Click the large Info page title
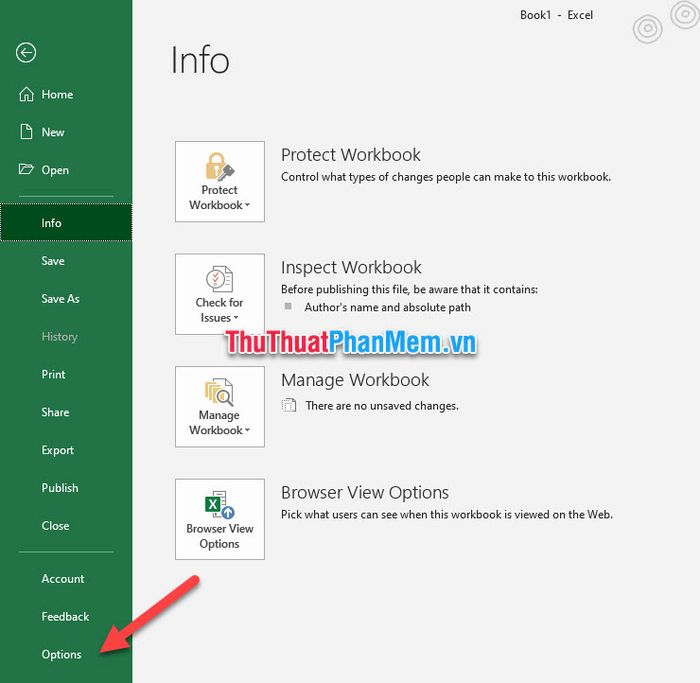 point(200,60)
